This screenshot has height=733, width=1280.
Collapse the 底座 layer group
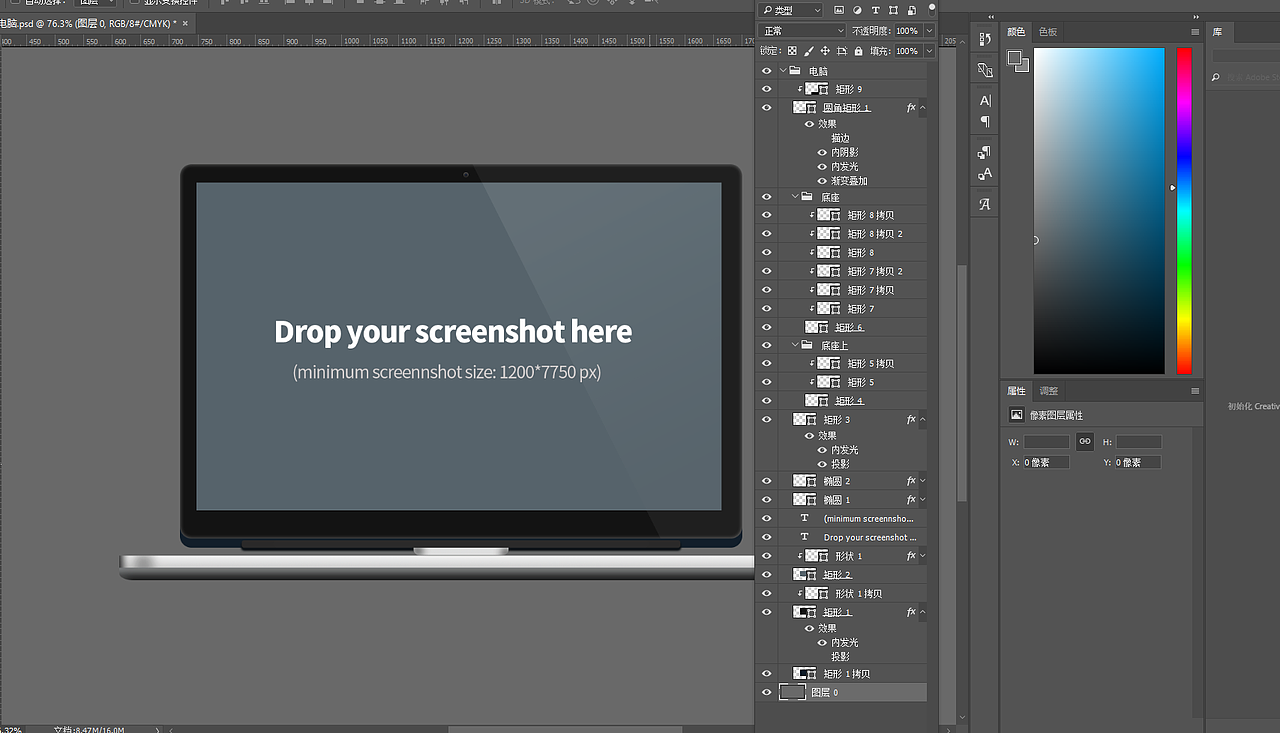click(x=796, y=197)
